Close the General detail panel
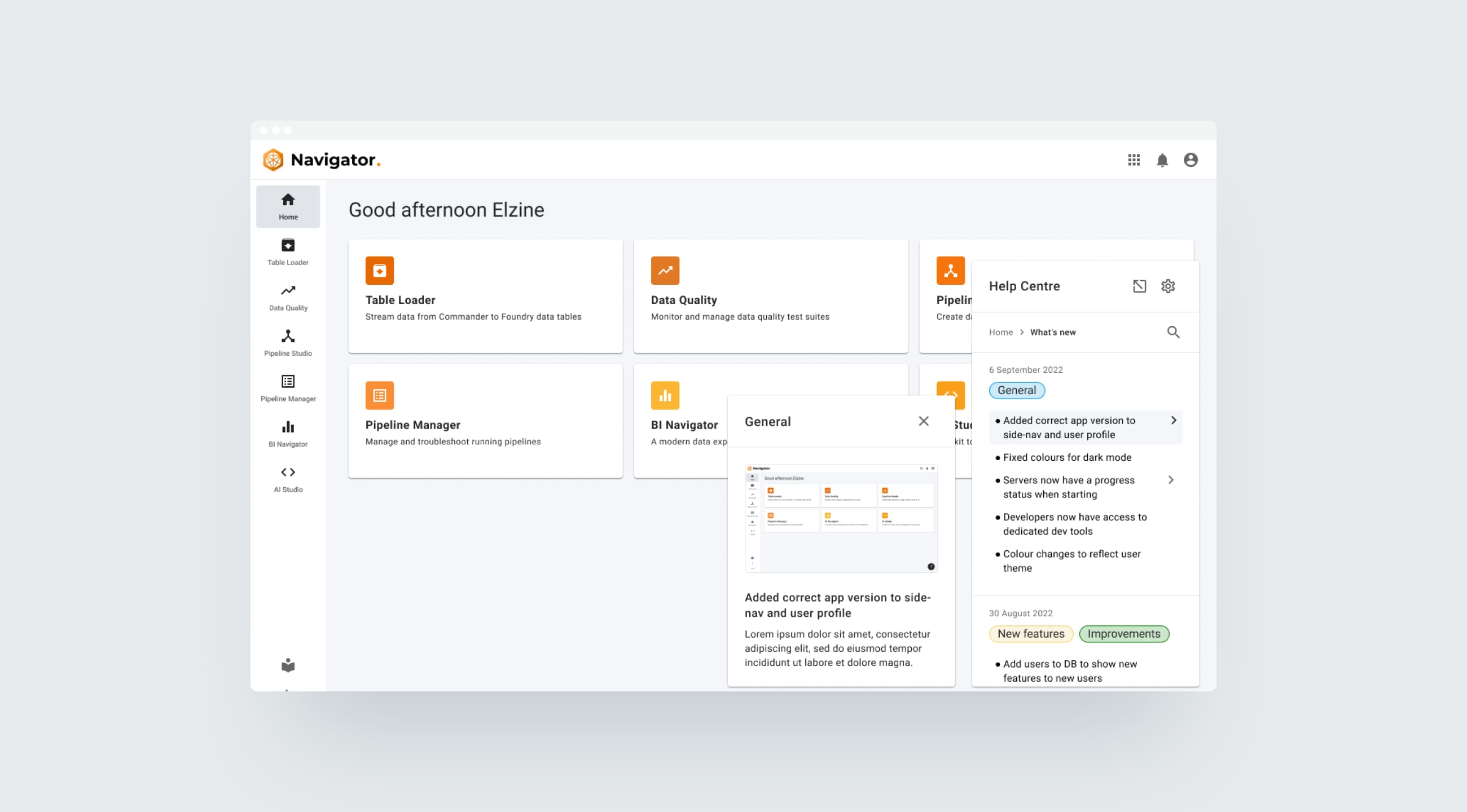Screen dimensions: 1467x812 tap(923, 421)
